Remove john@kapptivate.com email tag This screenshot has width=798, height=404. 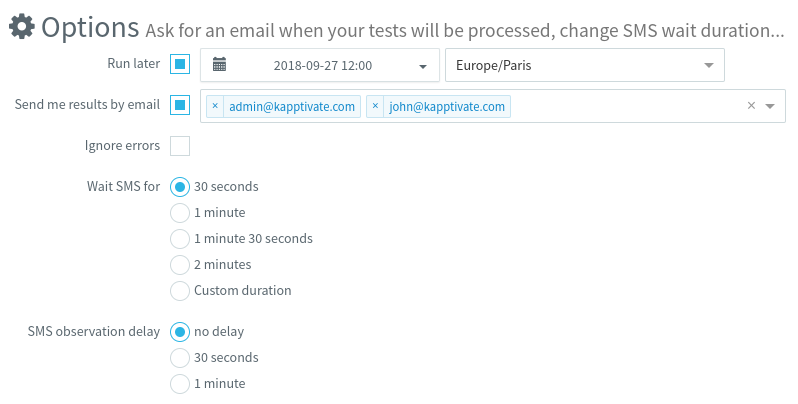(375, 106)
